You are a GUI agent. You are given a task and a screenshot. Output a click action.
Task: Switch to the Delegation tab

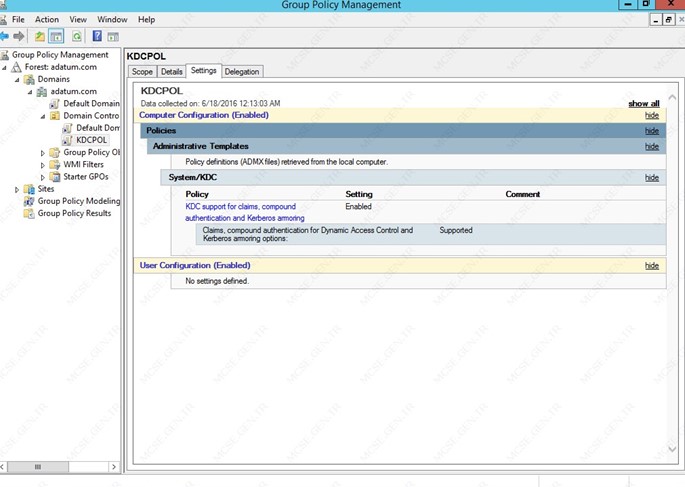(242, 72)
